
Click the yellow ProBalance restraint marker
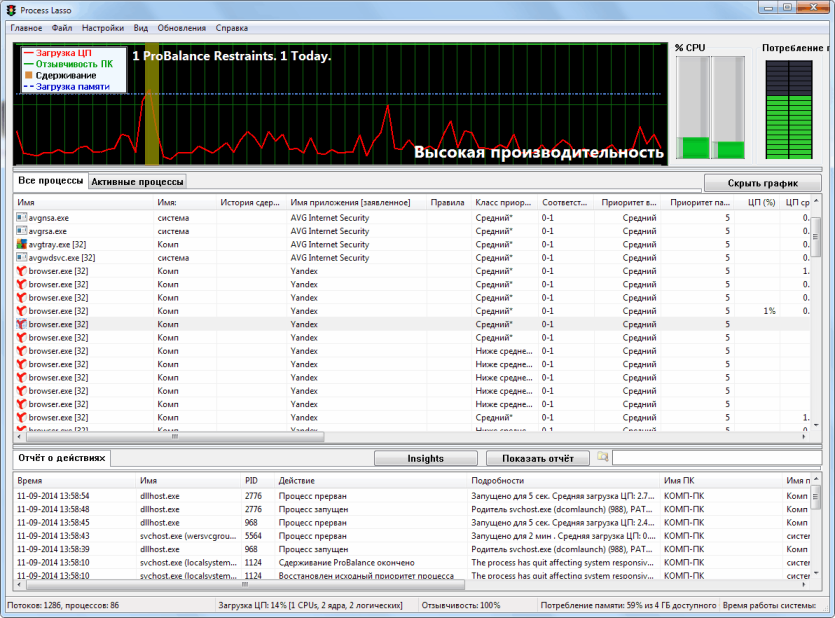[x=152, y=105]
